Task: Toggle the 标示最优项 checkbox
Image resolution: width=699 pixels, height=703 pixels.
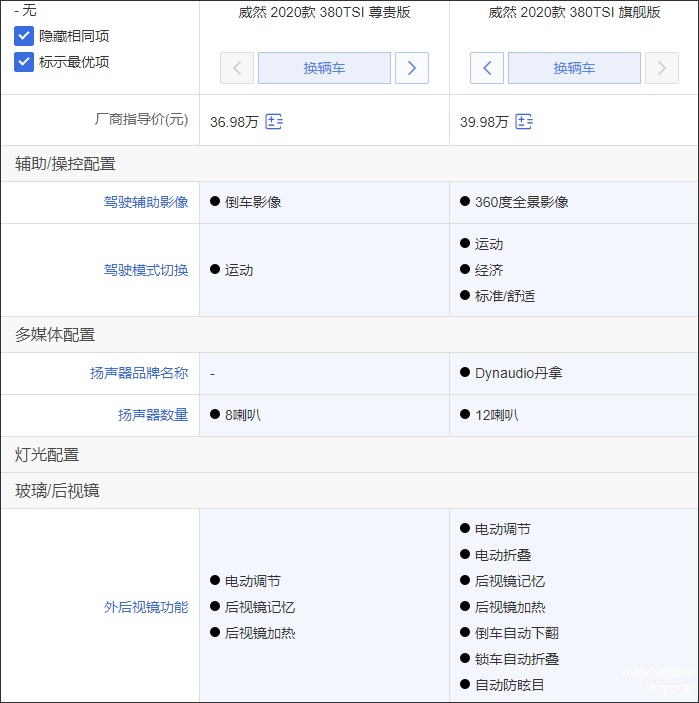Action: point(24,62)
